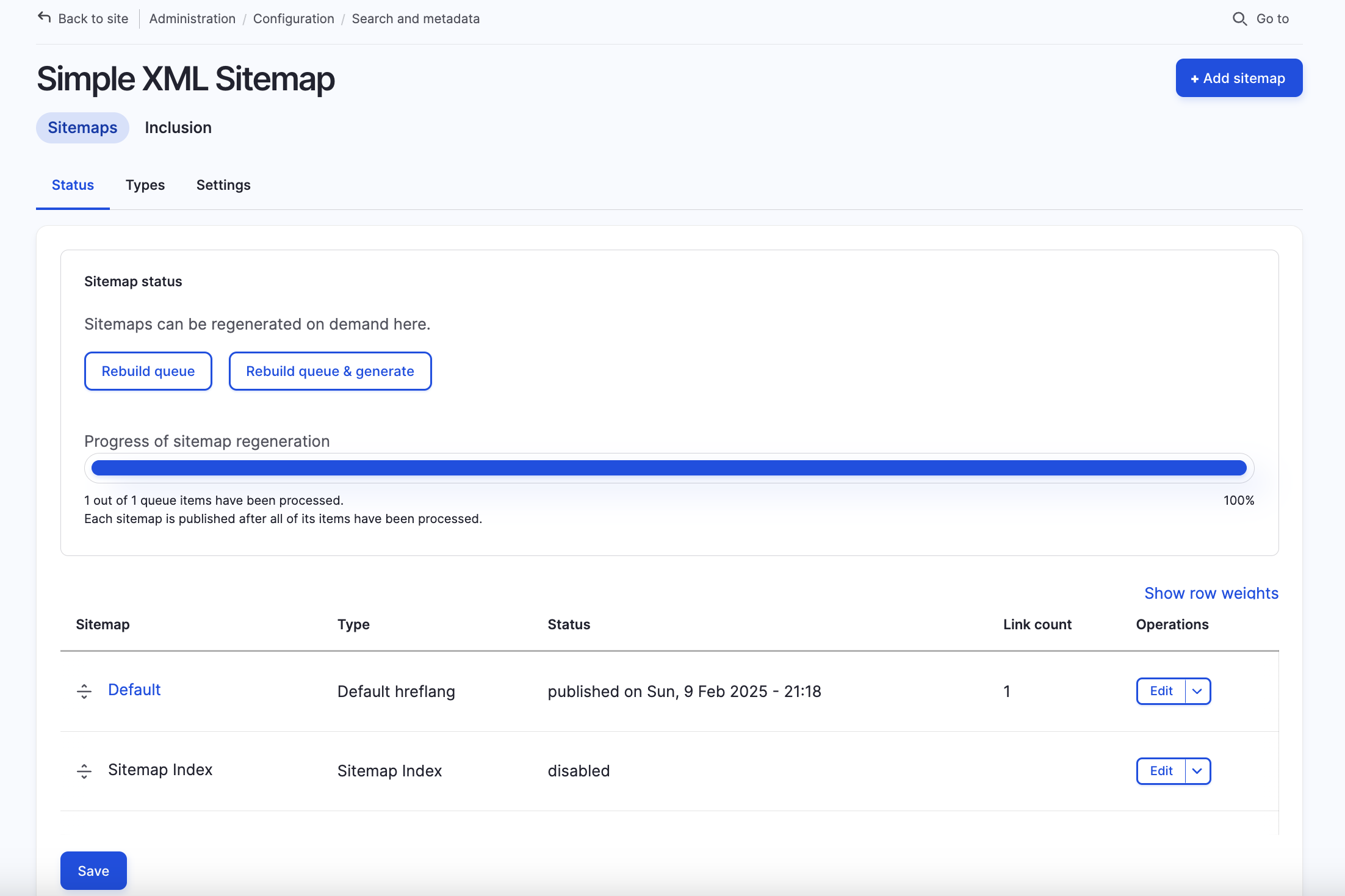Click the Save button
The width and height of the screenshot is (1345, 896).
[x=94, y=870]
